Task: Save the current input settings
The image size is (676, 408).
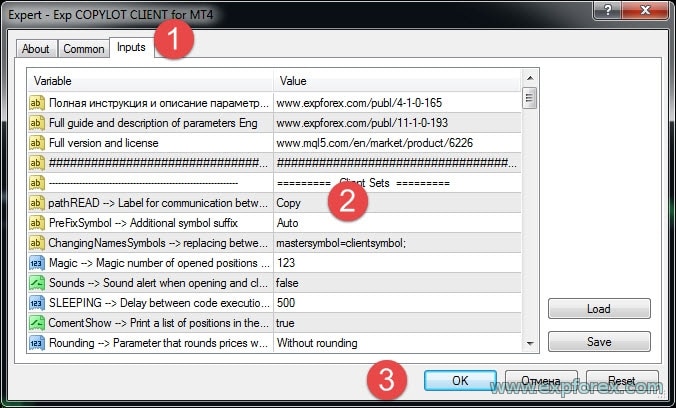Action: (599, 342)
